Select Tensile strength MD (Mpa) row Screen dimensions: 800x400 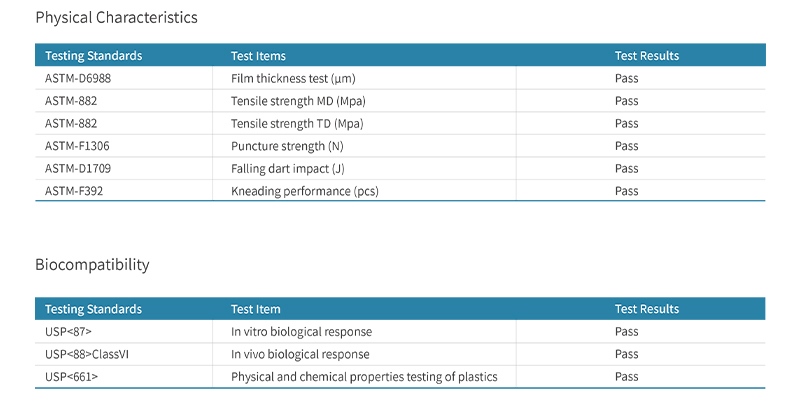[x=400, y=101]
